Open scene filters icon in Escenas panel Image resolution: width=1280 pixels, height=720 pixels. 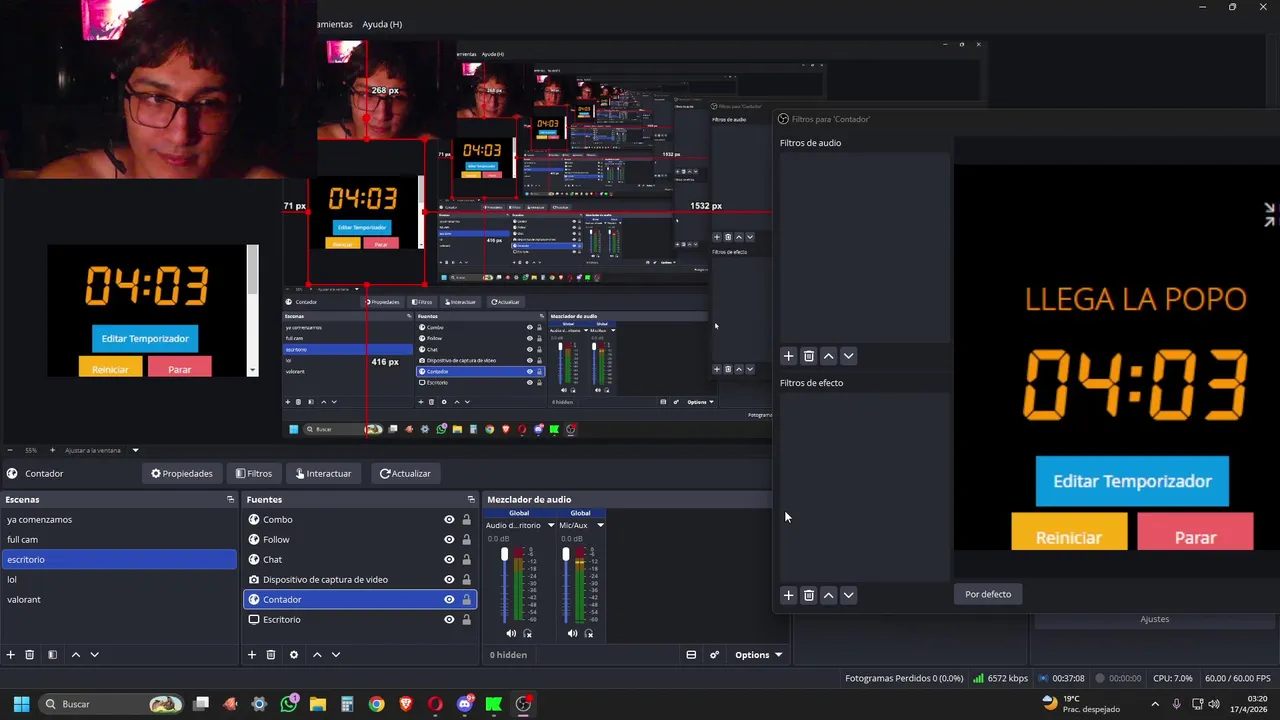click(x=52, y=655)
